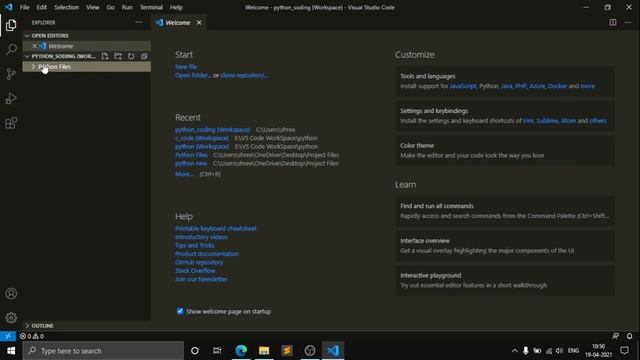
Task: Collapse all folders in Explorer
Action: point(144,56)
